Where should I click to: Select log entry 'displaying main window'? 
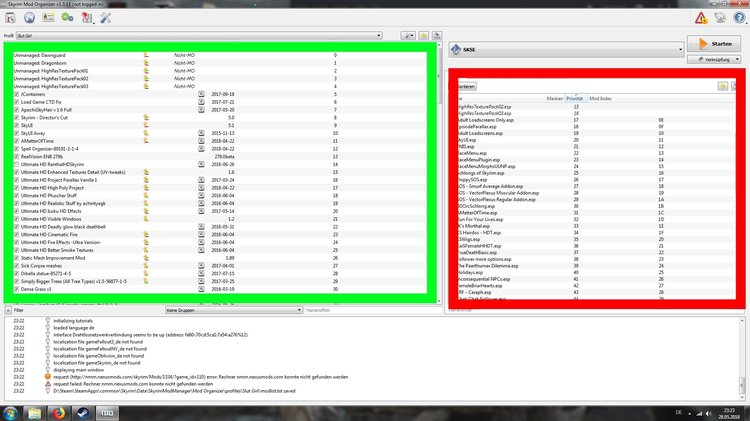coord(78,370)
